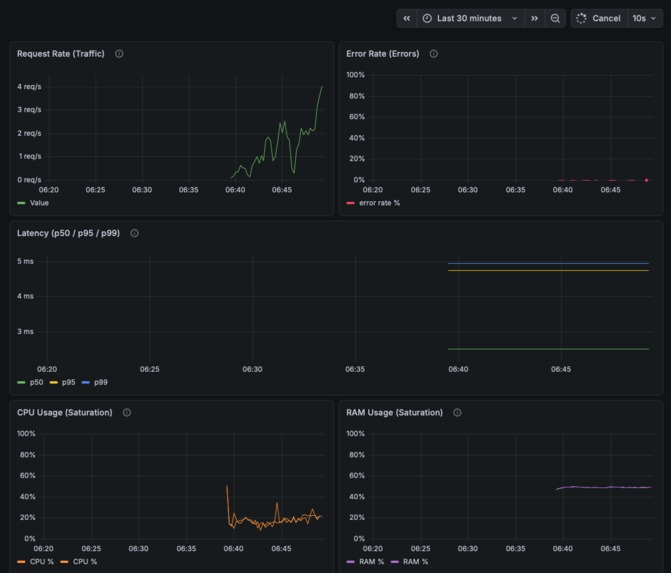Open Request Rate (Traffic) panel title menu
671x573 pixels.
(x=61, y=53)
